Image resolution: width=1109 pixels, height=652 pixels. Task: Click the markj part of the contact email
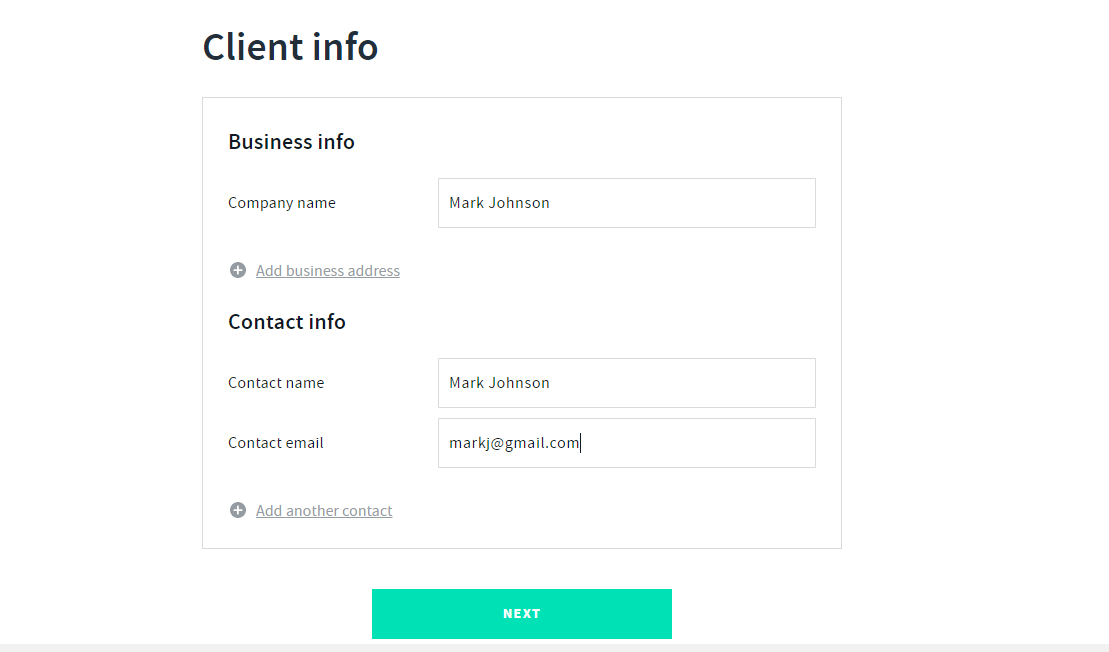[x=469, y=443]
